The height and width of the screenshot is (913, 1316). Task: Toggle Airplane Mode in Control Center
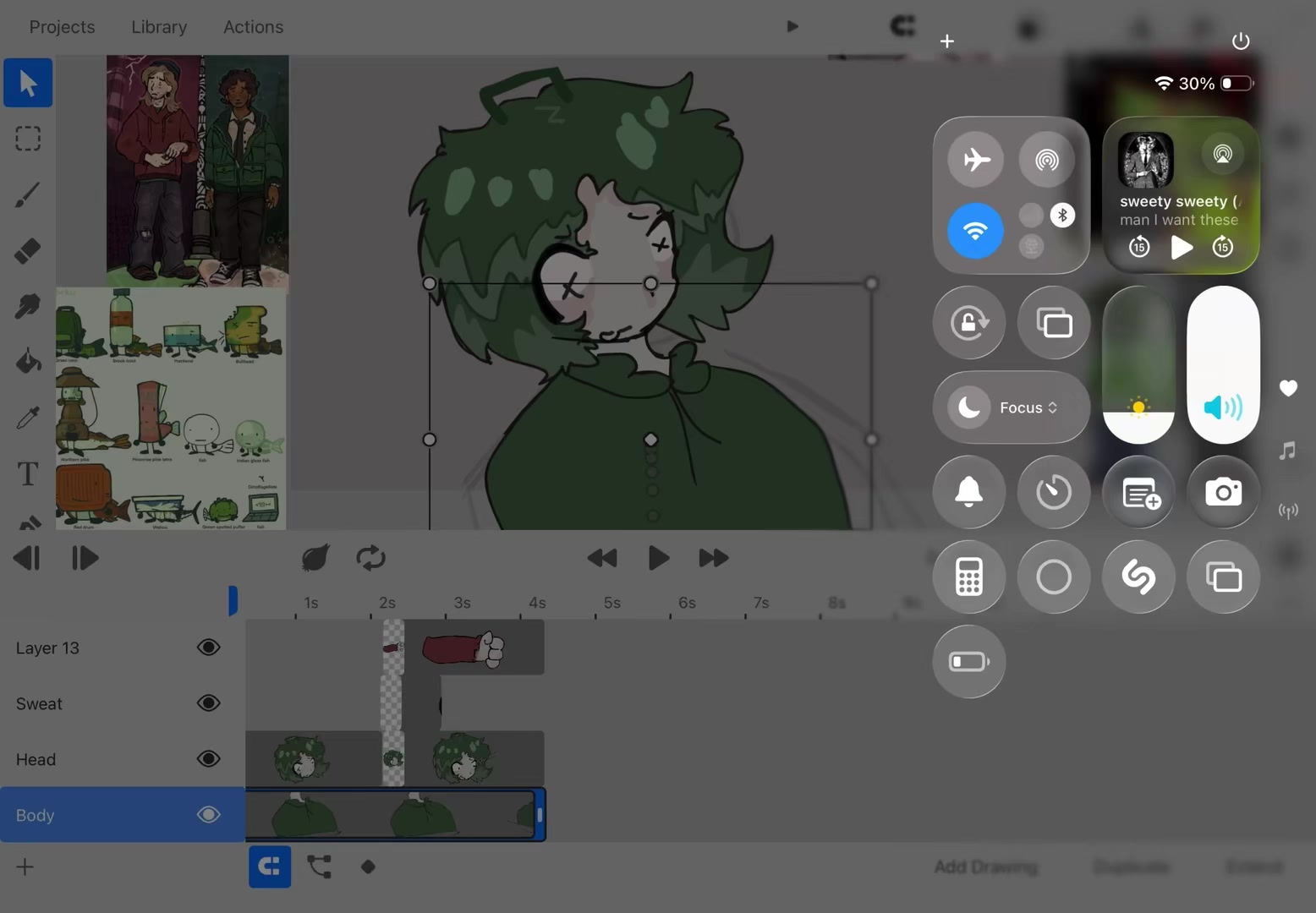click(975, 159)
